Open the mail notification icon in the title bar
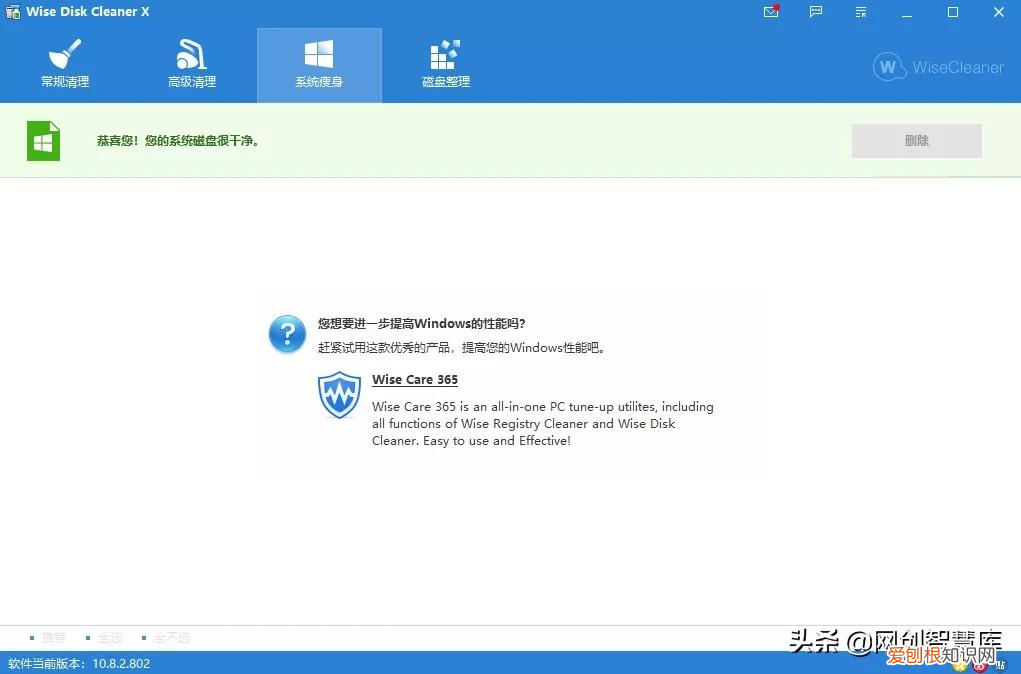1021x674 pixels. coord(769,12)
